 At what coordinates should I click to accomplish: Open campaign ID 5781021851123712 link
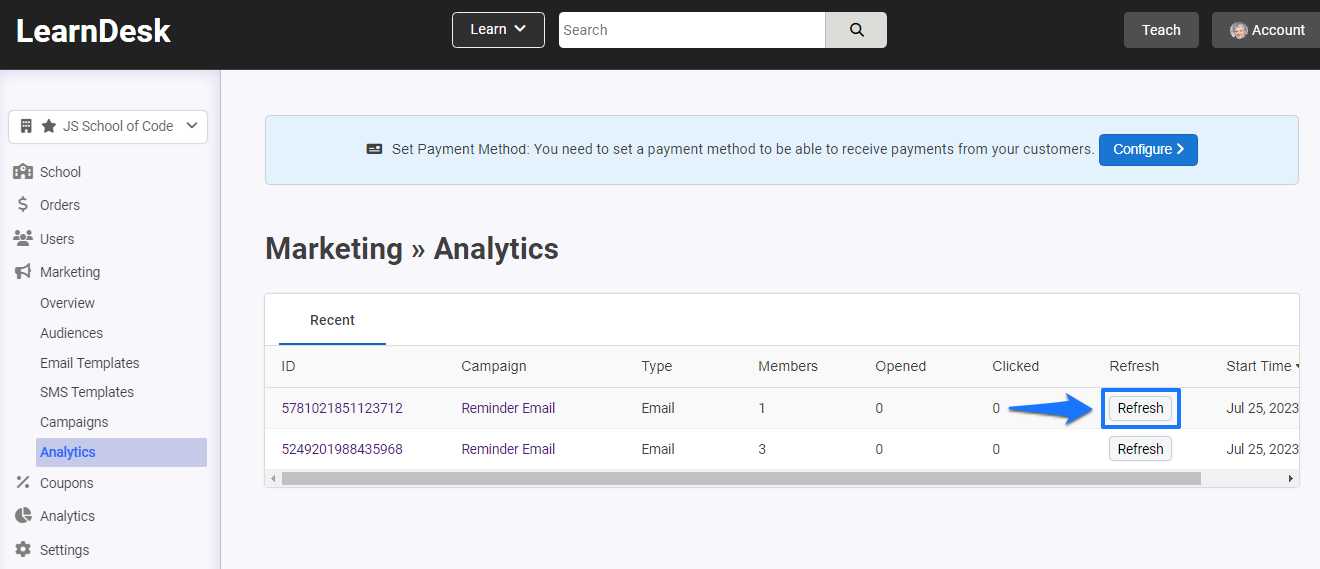pos(342,408)
